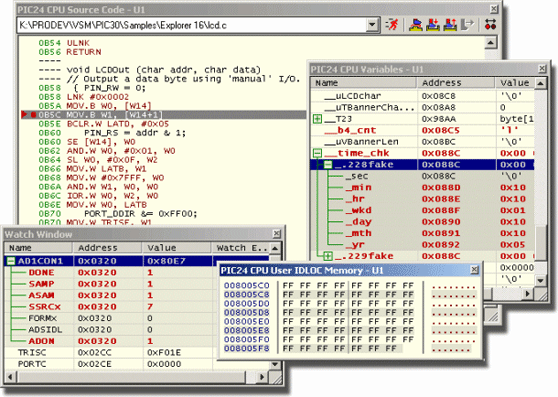
Task: Click the right scroll arrow in Watch Window
Action: point(263,377)
